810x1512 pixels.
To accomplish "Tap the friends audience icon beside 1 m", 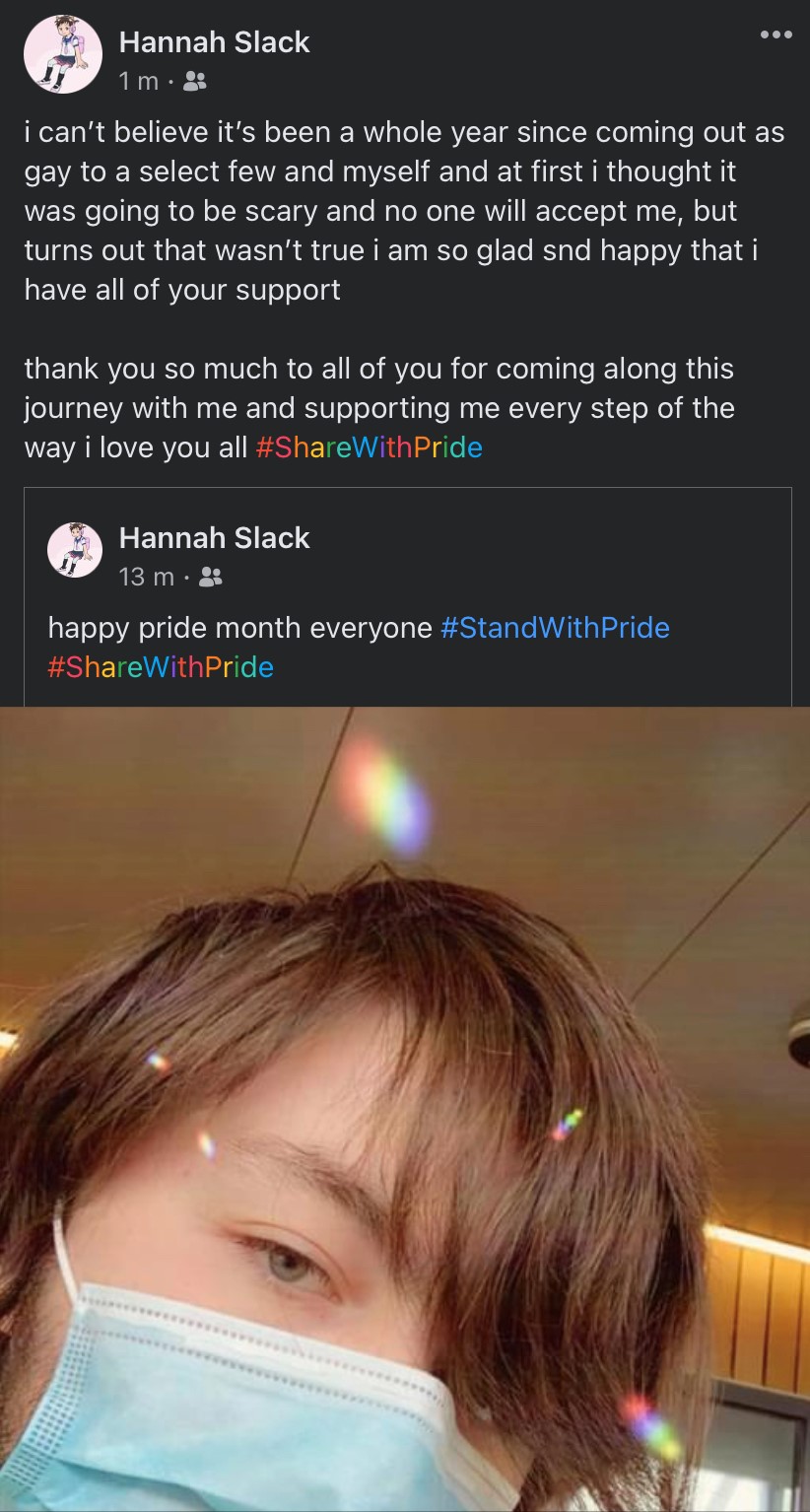I will pyautogui.click(x=195, y=82).
